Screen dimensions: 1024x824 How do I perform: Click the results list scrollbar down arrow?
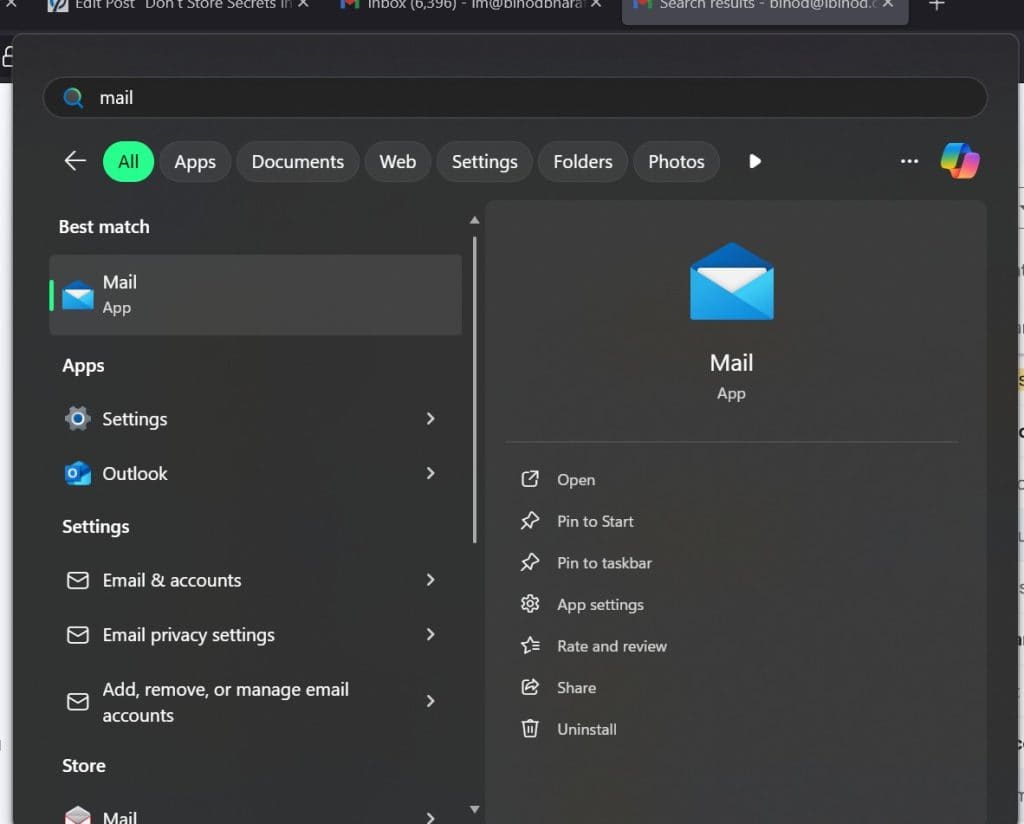(x=475, y=809)
